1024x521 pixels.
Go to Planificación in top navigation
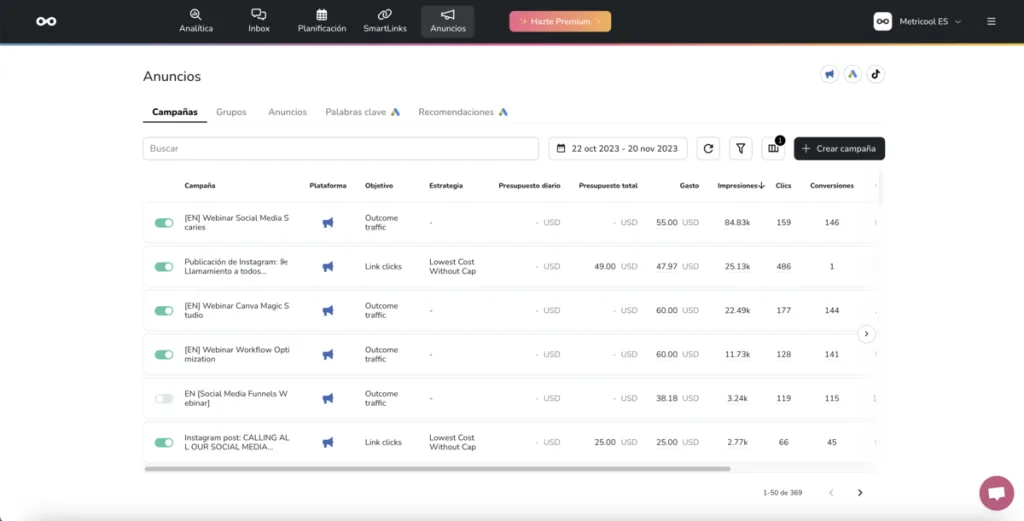pyautogui.click(x=322, y=22)
